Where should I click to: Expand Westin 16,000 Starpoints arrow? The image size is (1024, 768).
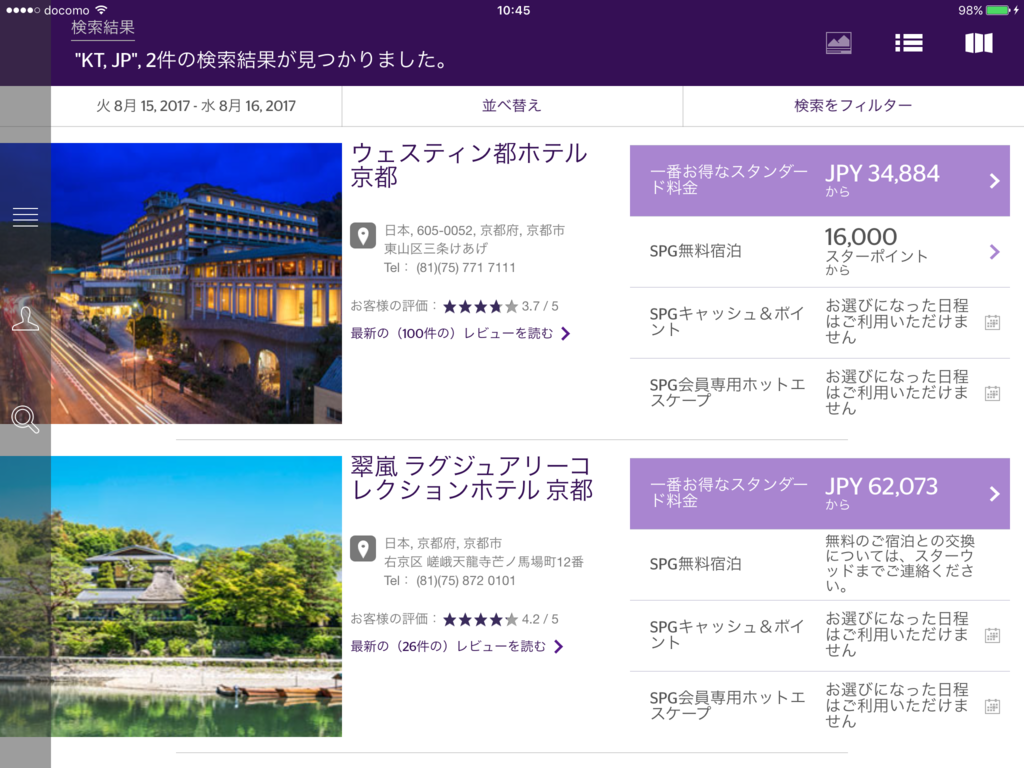[x=995, y=251]
